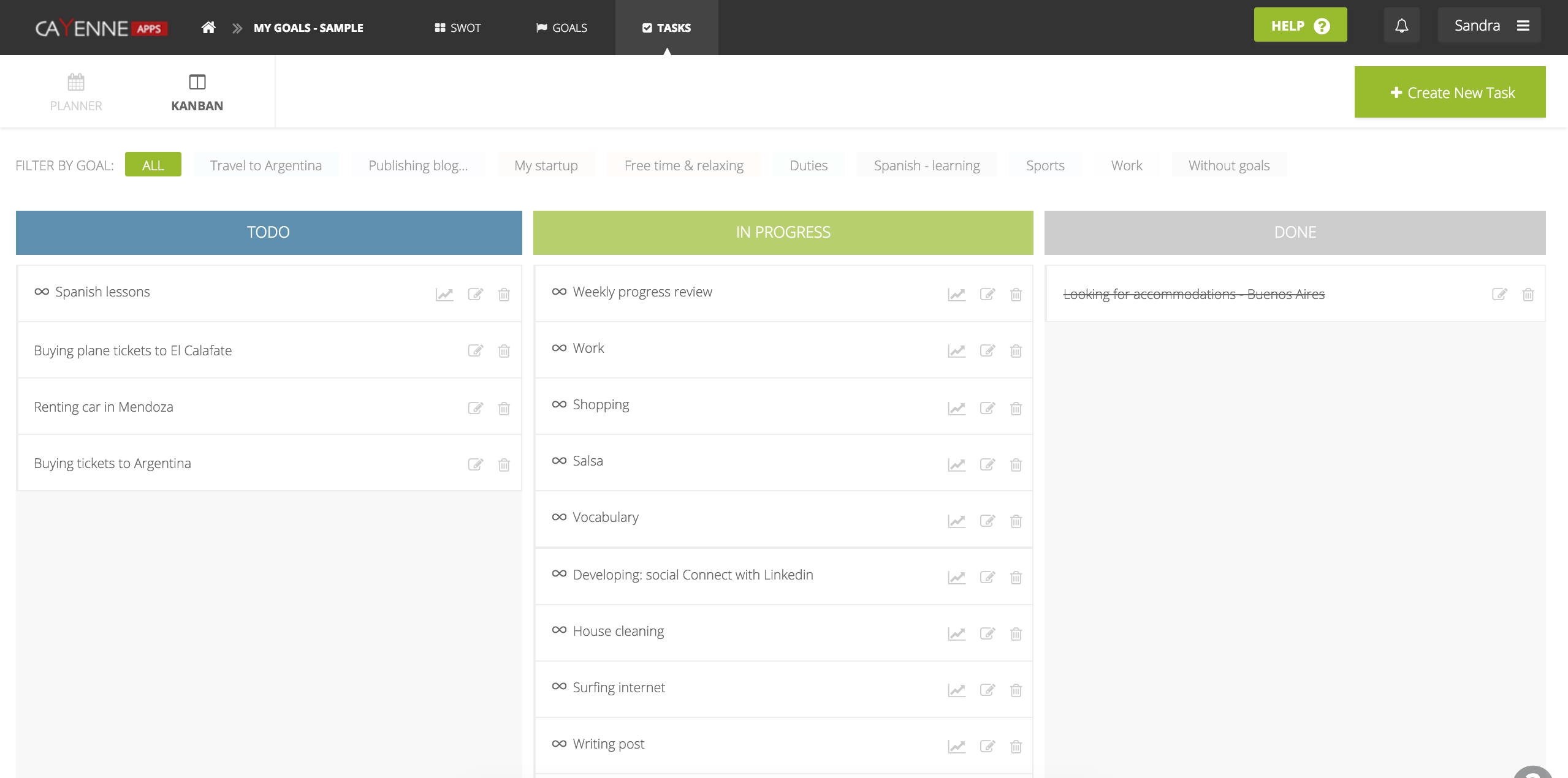Select Looking for accommodations - Buenos Aires
This screenshot has width=1568, height=778.
click(1193, 294)
